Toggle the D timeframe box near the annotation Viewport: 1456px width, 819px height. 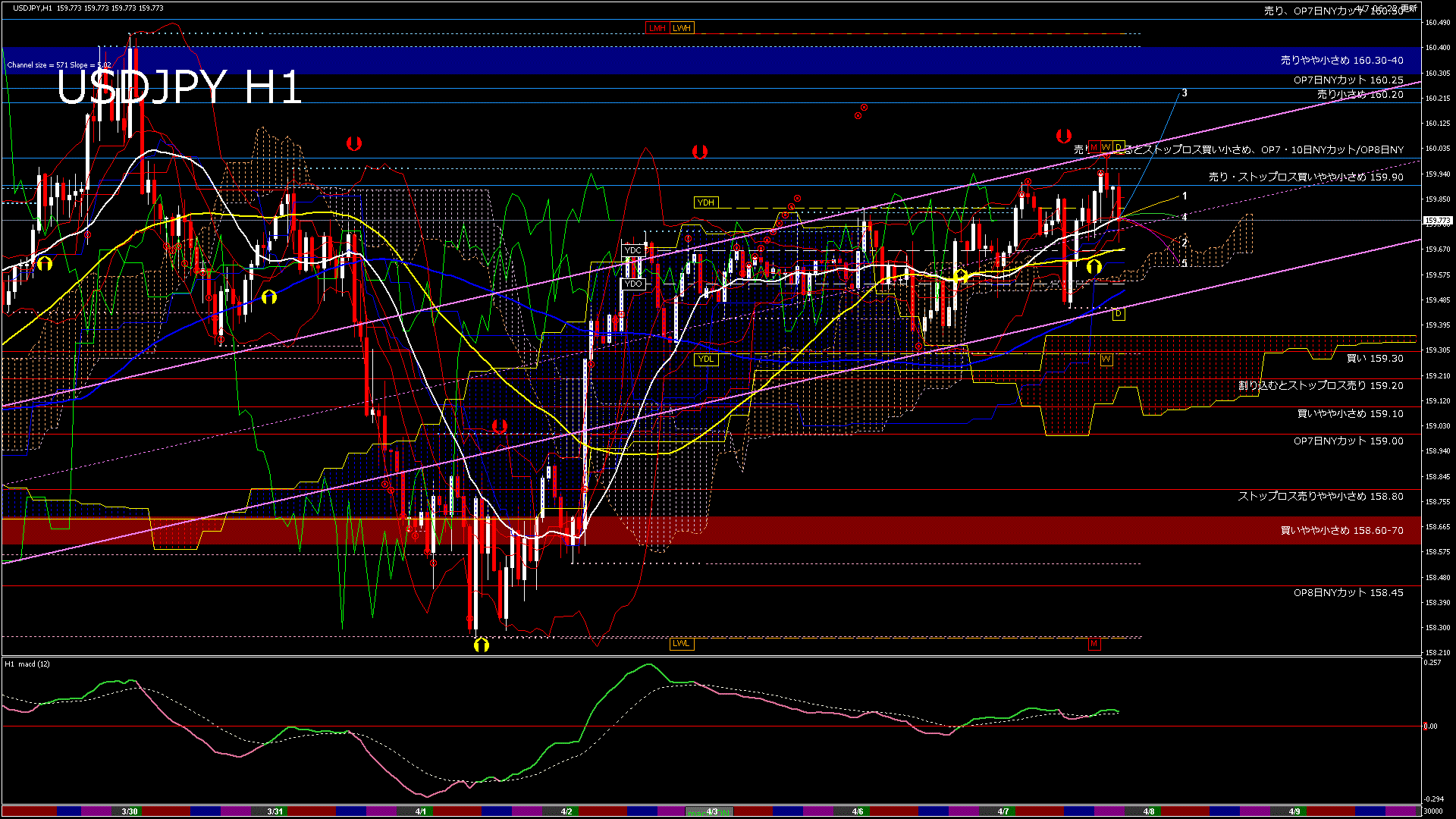[1119, 147]
